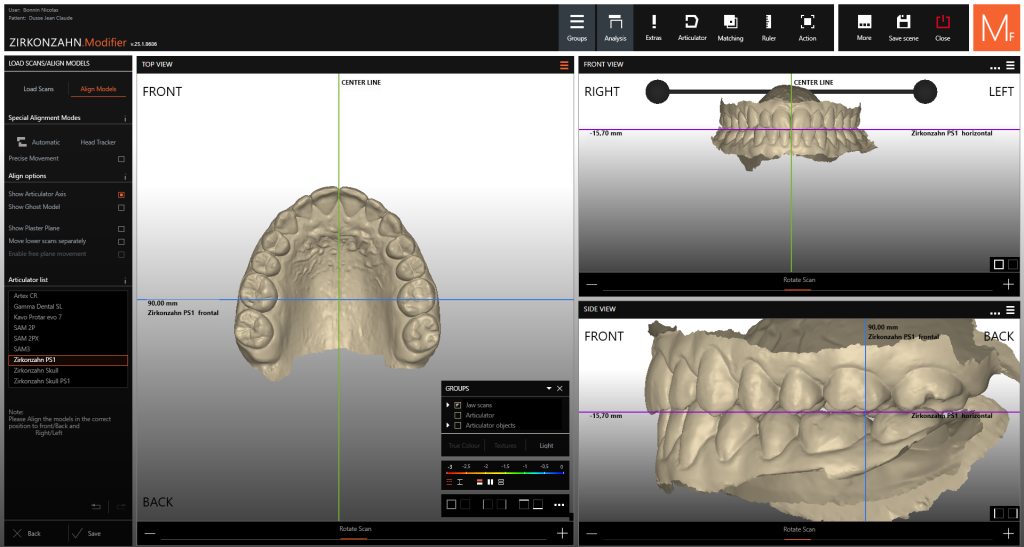The image size is (1024, 547).
Task: Select Kavo Protar evo 7 articulator
Action: click(x=68, y=317)
